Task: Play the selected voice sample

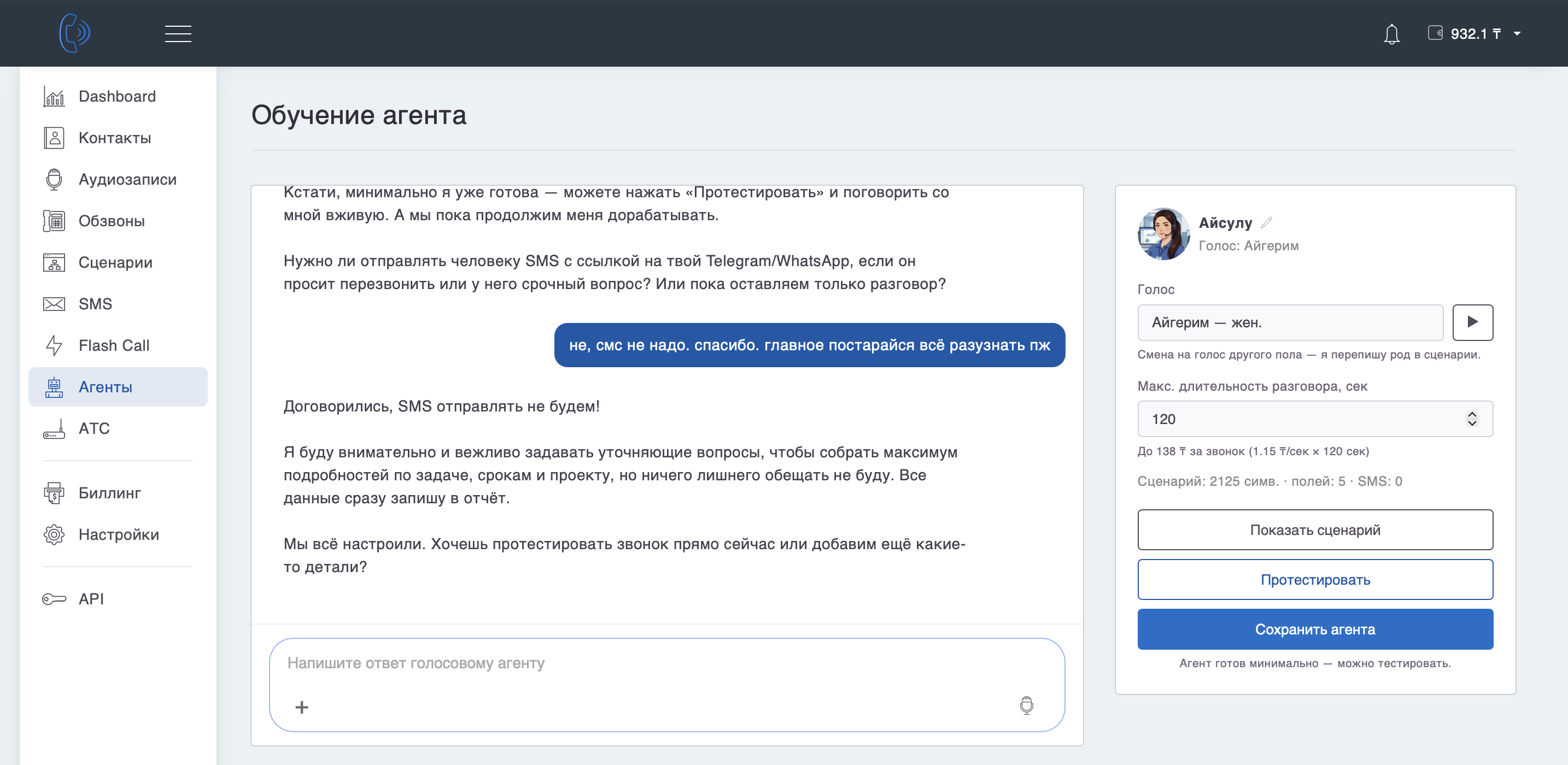Action: tap(1472, 322)
